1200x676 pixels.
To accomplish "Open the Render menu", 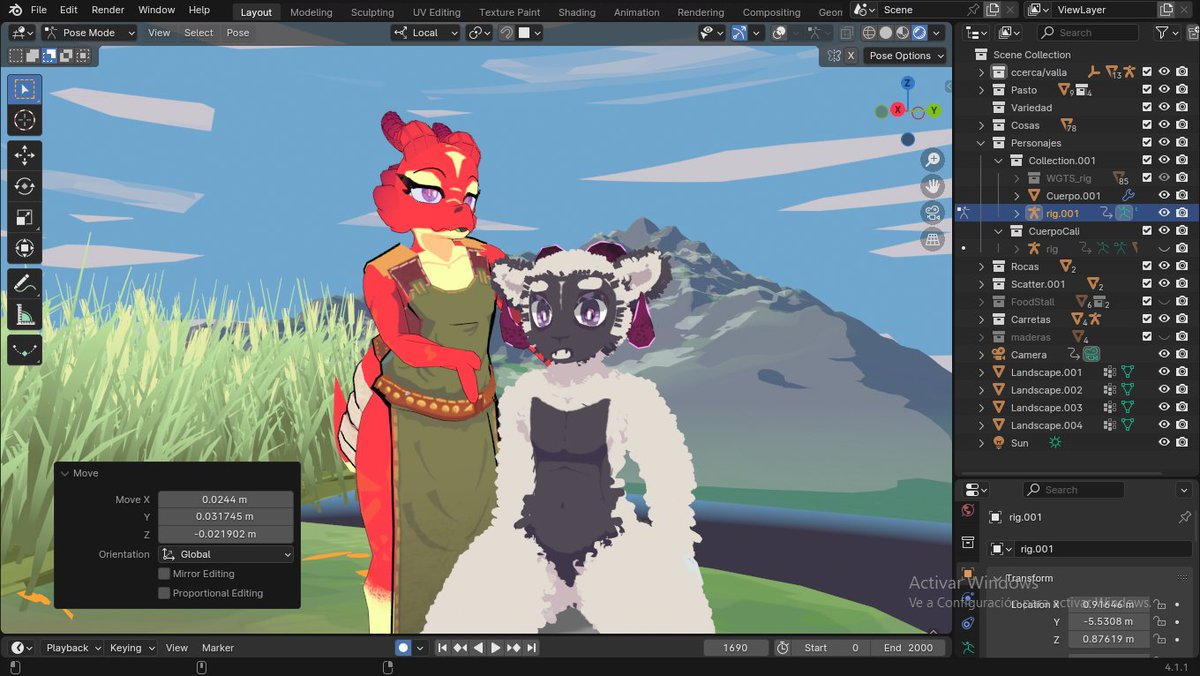I will [x=108, y=10].
